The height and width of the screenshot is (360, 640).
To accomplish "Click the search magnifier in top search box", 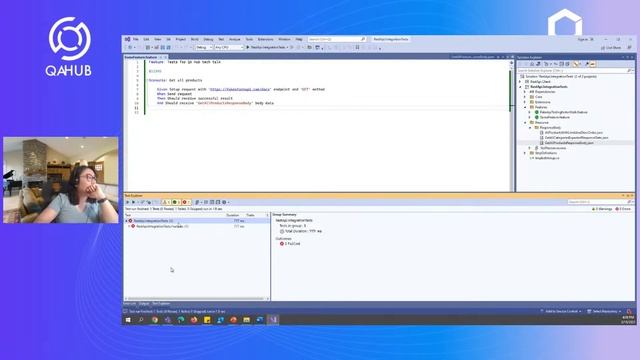I will pos(362,39).
